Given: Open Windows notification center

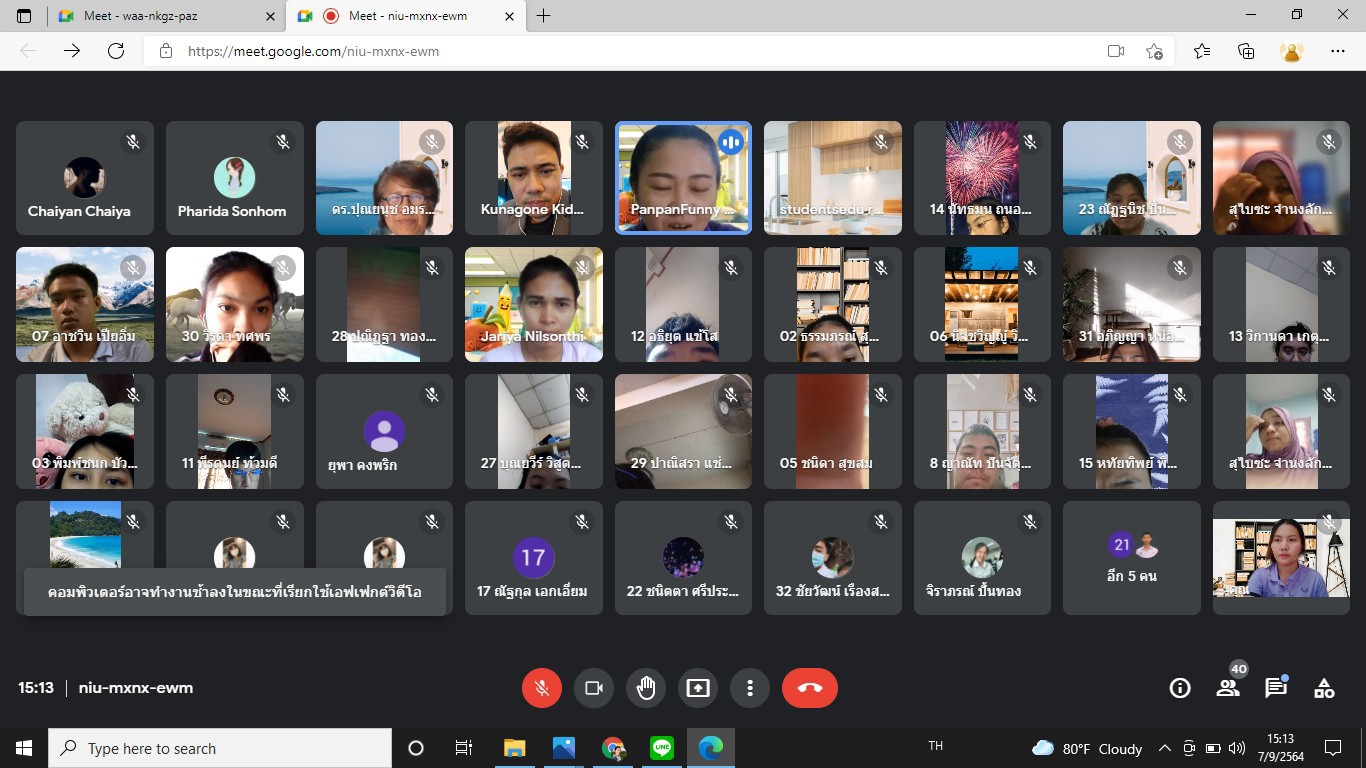Looking at the screenshot, I should pyautogui.click(x=1332, y=748).
